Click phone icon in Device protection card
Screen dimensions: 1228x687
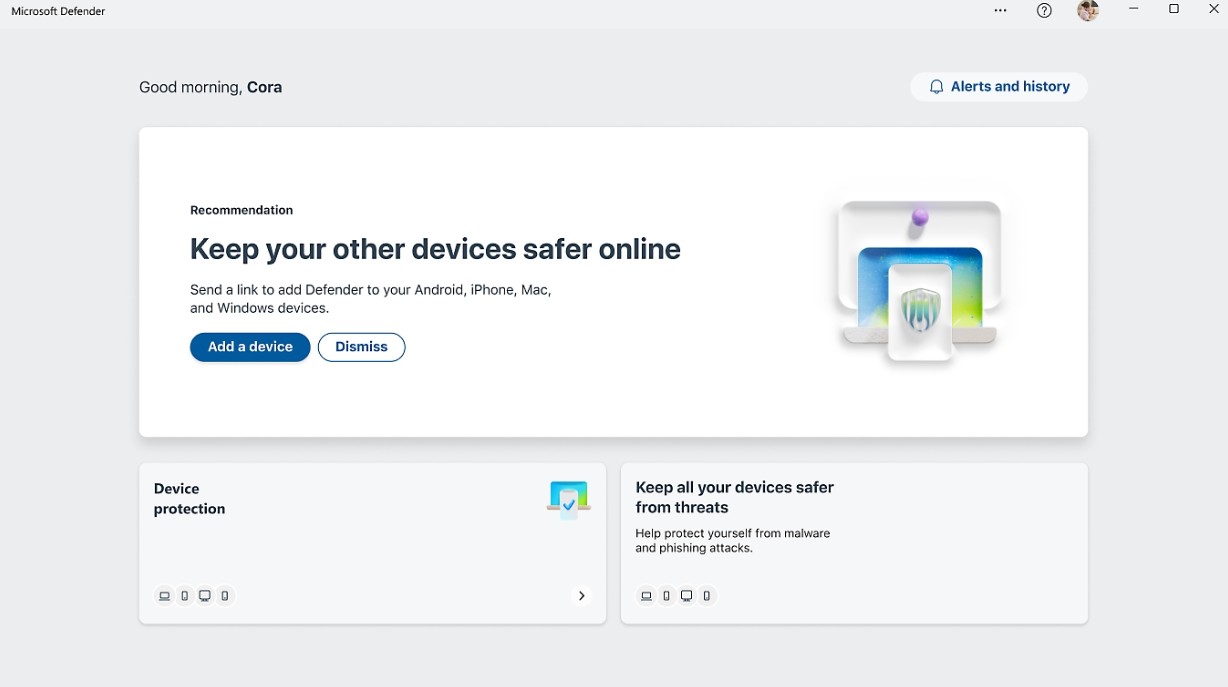pyautogui.click(x=225, y=596)
